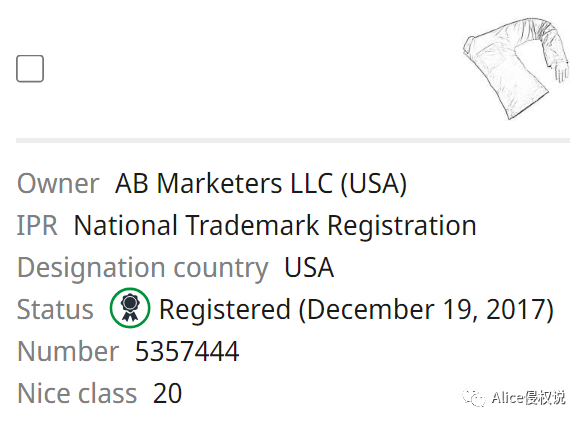Viewport: 584px width, 423px height.
Task: Click the Alice侵权说 watermark text
Action: tap(528, 398)
